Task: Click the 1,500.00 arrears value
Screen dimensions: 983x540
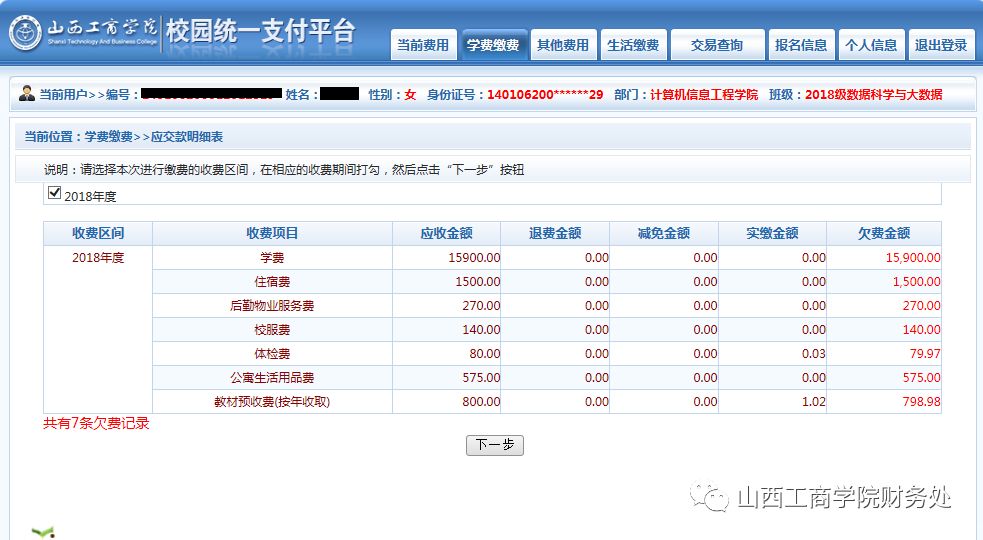Action: (x=917, y=282)
